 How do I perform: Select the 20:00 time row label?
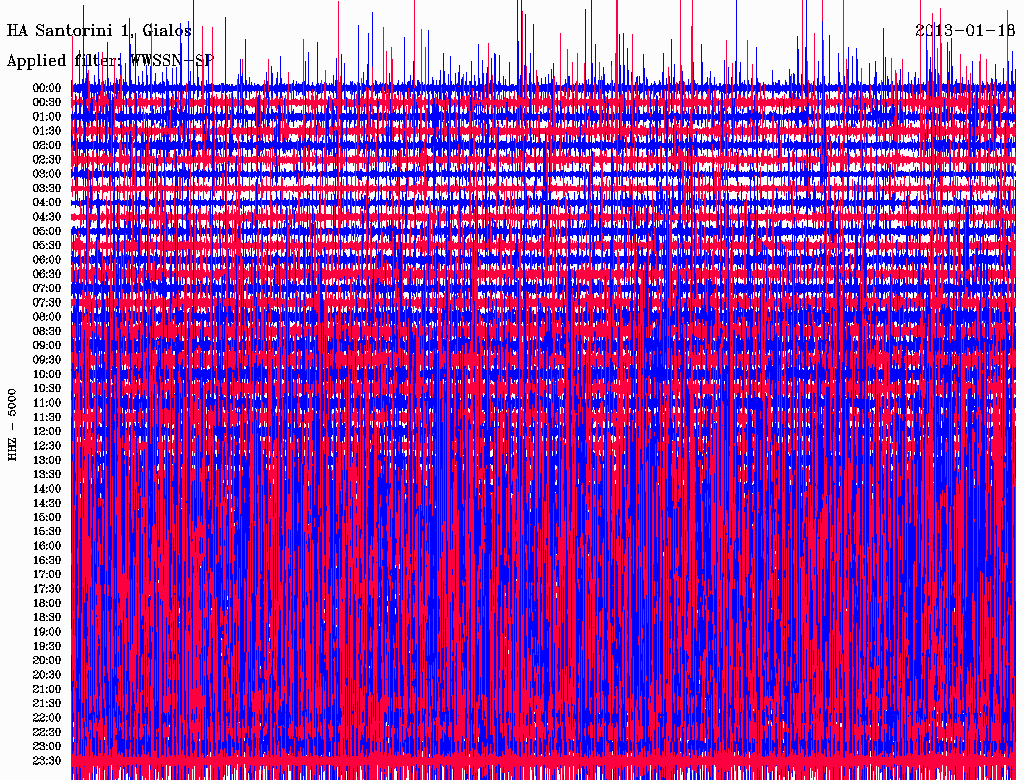pyautogui.click(x=47, y=661)
